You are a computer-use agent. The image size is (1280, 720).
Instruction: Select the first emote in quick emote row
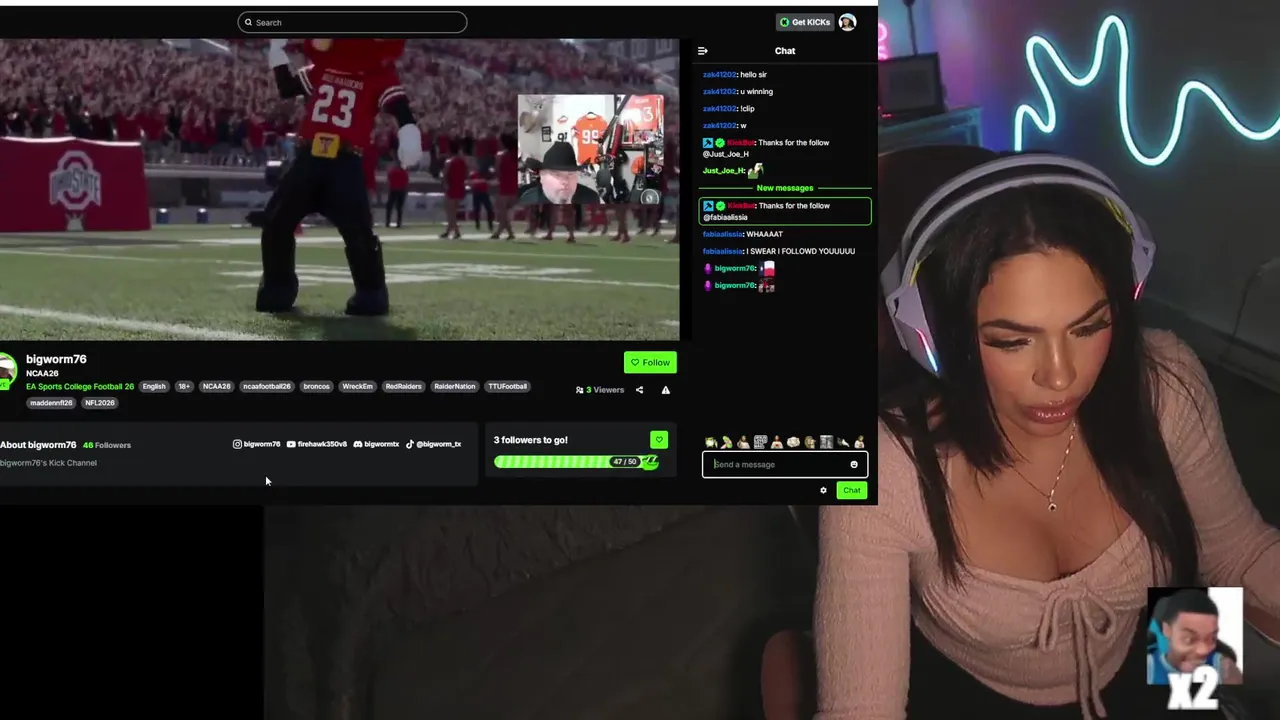pyautogui.click(x=711, y=442)
